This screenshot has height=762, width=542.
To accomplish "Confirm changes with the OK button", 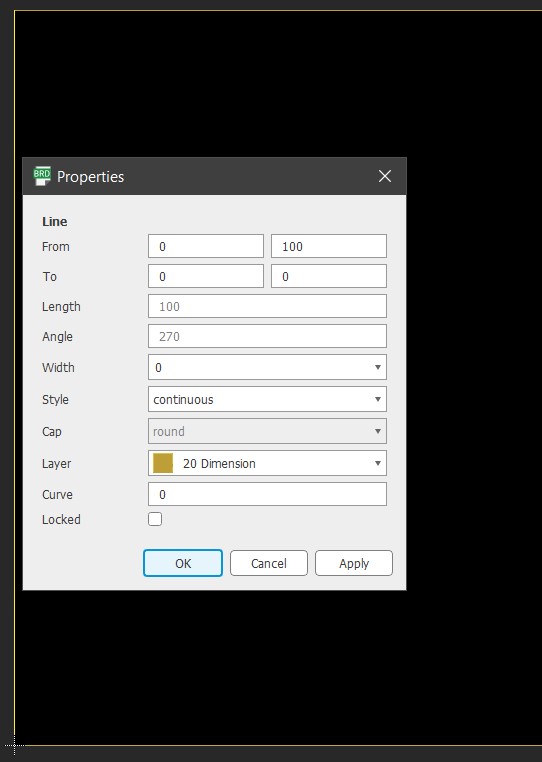I will point(183,563).
